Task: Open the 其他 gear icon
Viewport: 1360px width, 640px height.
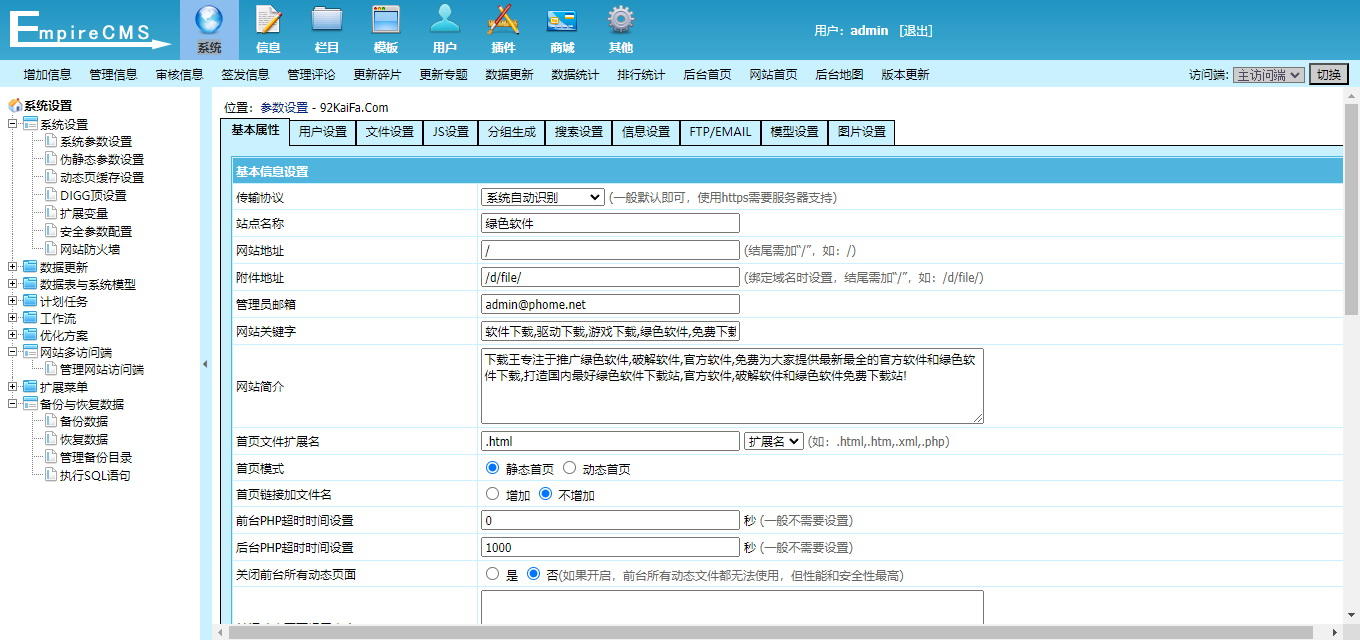Action: coord(621,20)
